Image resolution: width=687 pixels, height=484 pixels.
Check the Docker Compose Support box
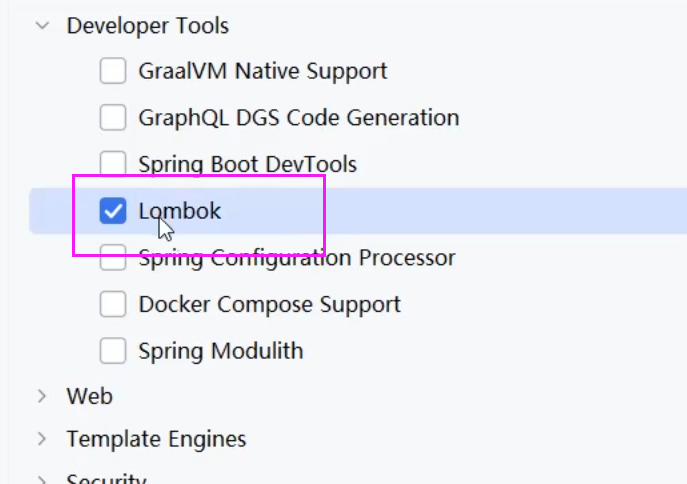(113, 304)
